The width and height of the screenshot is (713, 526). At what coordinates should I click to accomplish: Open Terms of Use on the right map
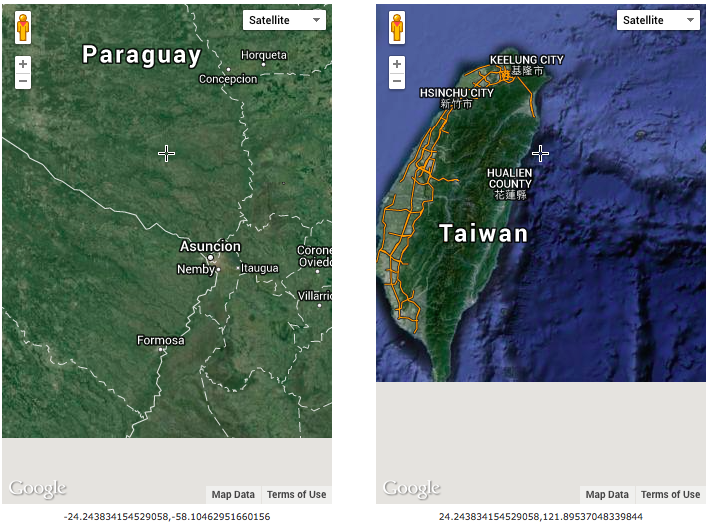tap(670, 495)
